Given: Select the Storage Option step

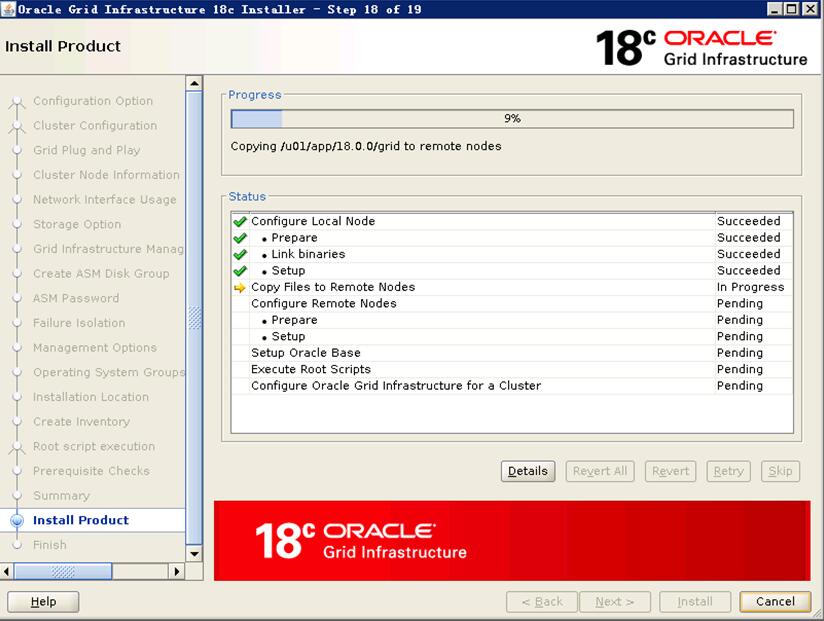Looking at the screenshot, I should (77, 224).
